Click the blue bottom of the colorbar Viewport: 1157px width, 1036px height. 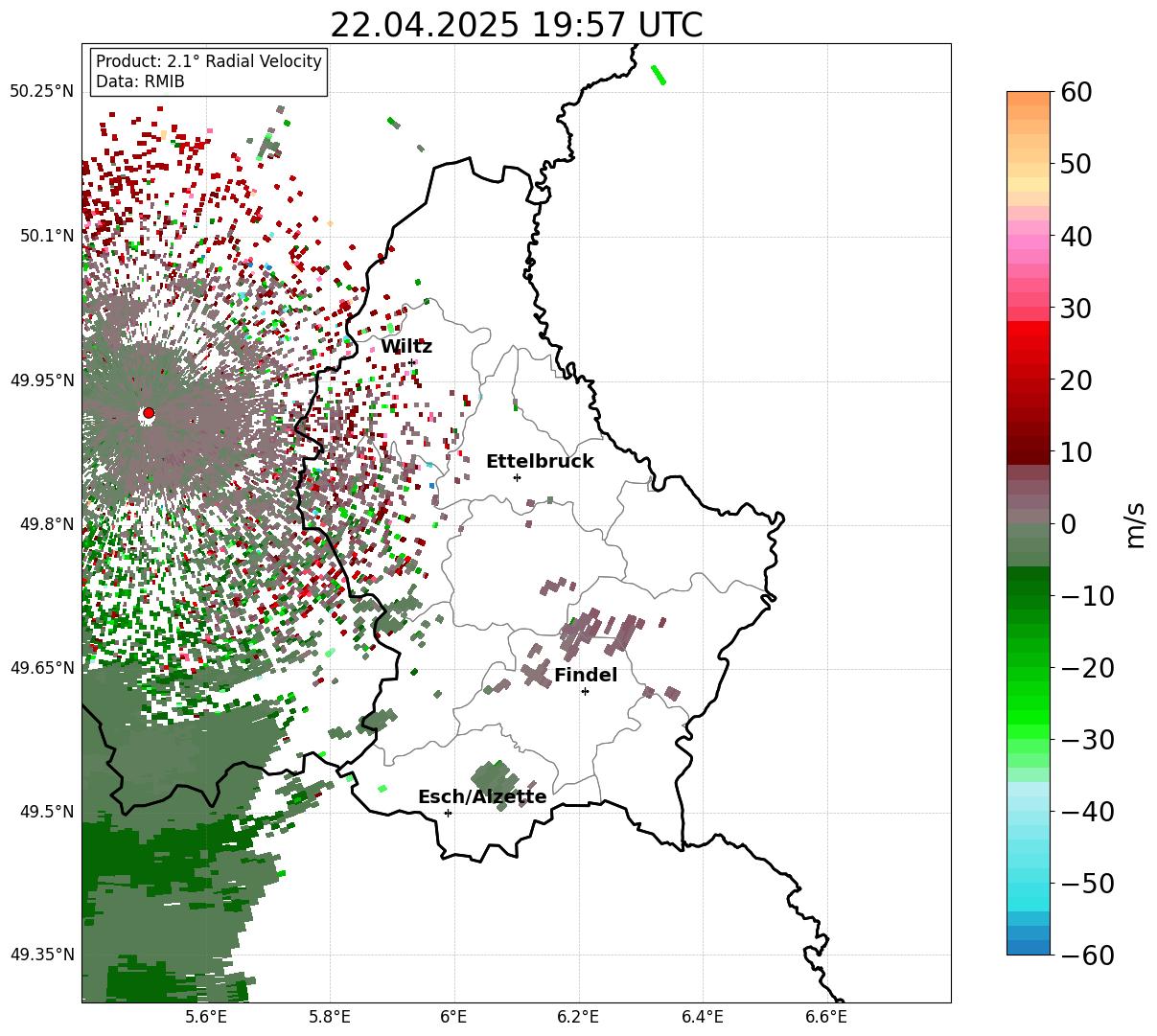[1029, 947]
